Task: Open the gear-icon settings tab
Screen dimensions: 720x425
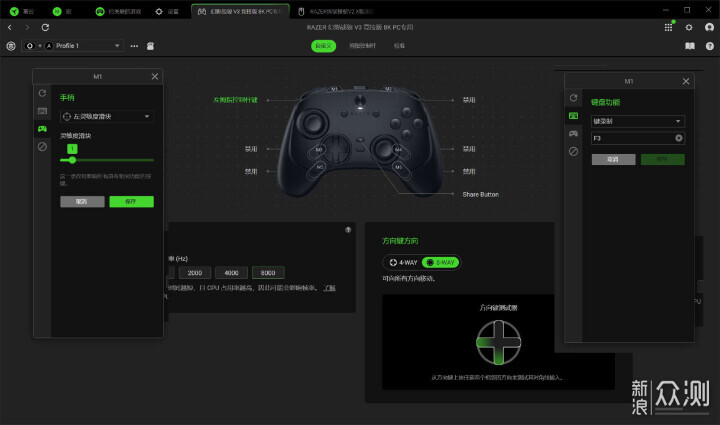Action: [167, 11]
